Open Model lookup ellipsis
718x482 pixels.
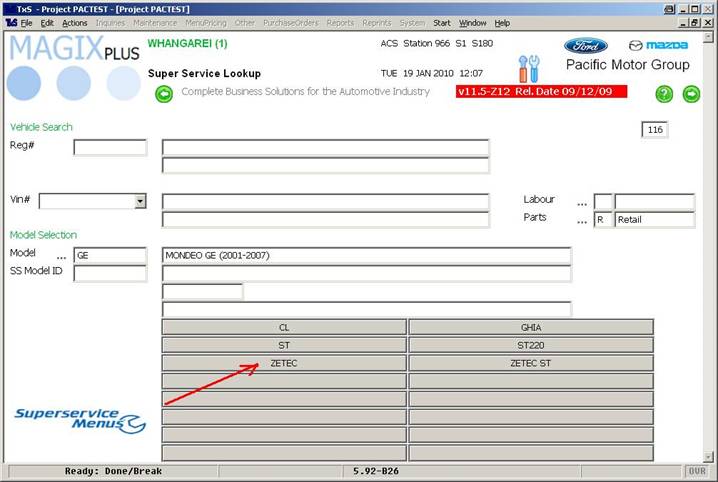(61, 256)
